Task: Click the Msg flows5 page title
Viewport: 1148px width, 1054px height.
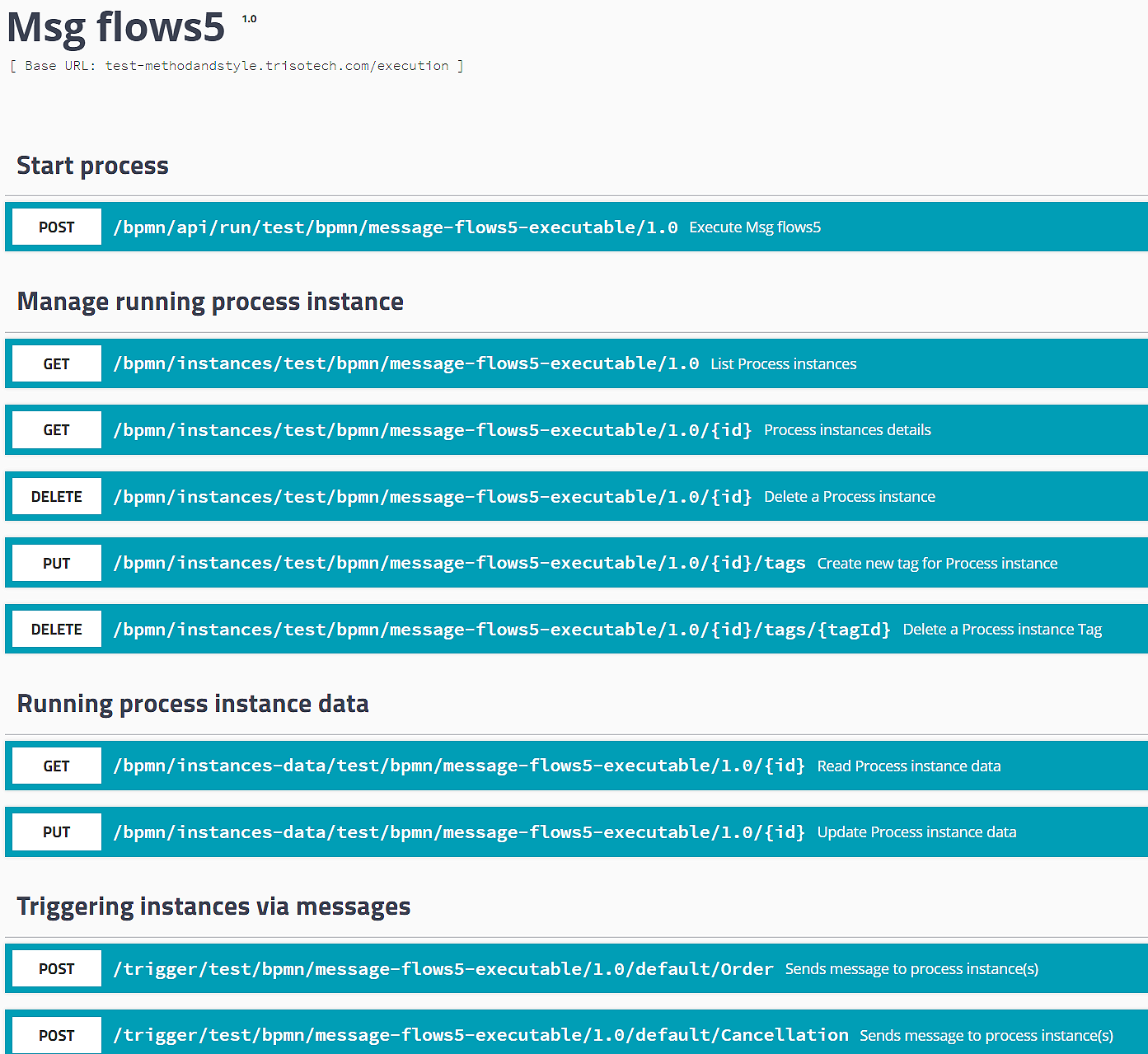Action: coord(115,27)
